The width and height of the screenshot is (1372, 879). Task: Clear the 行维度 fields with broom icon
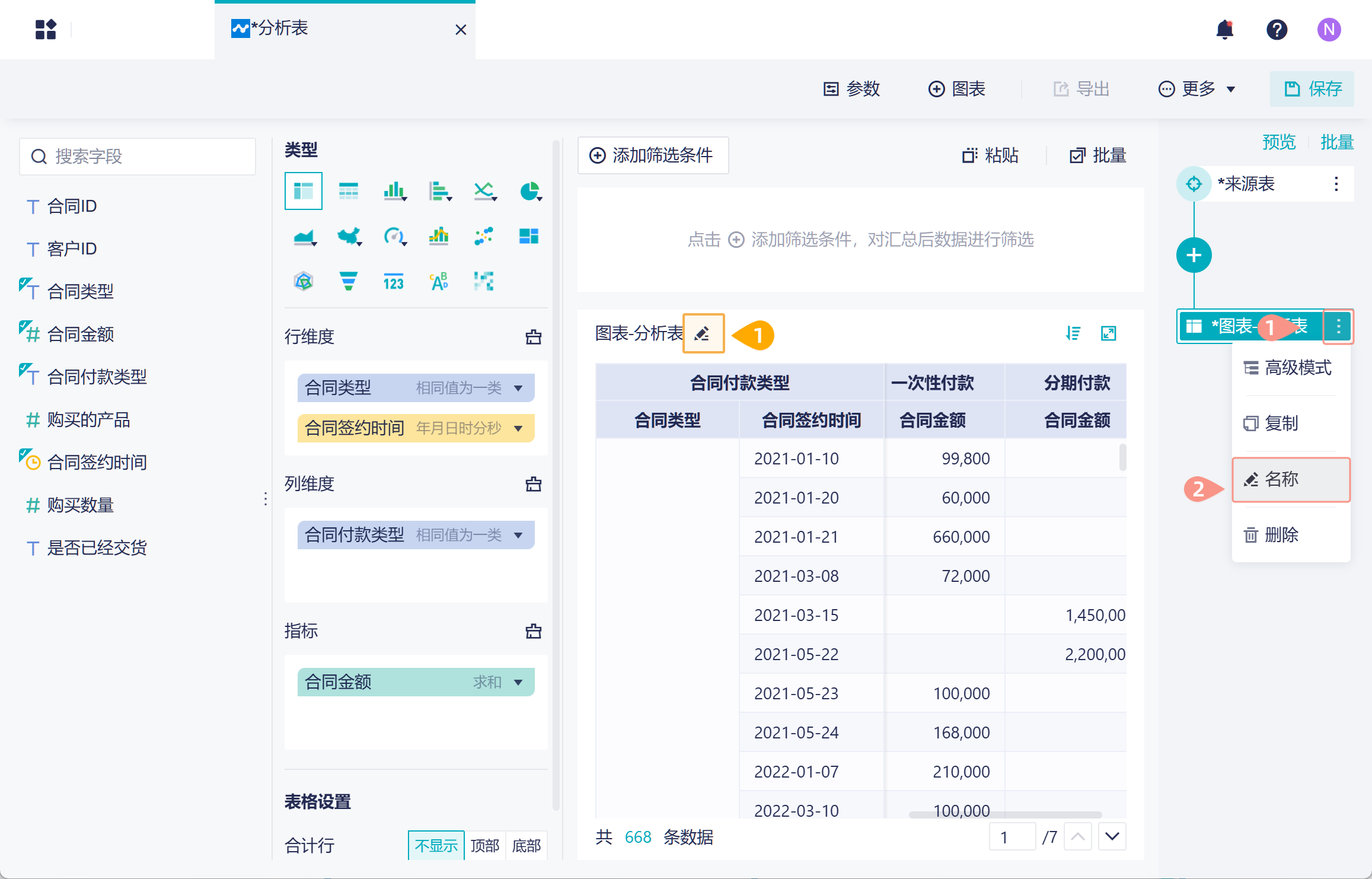coord(533,337)
